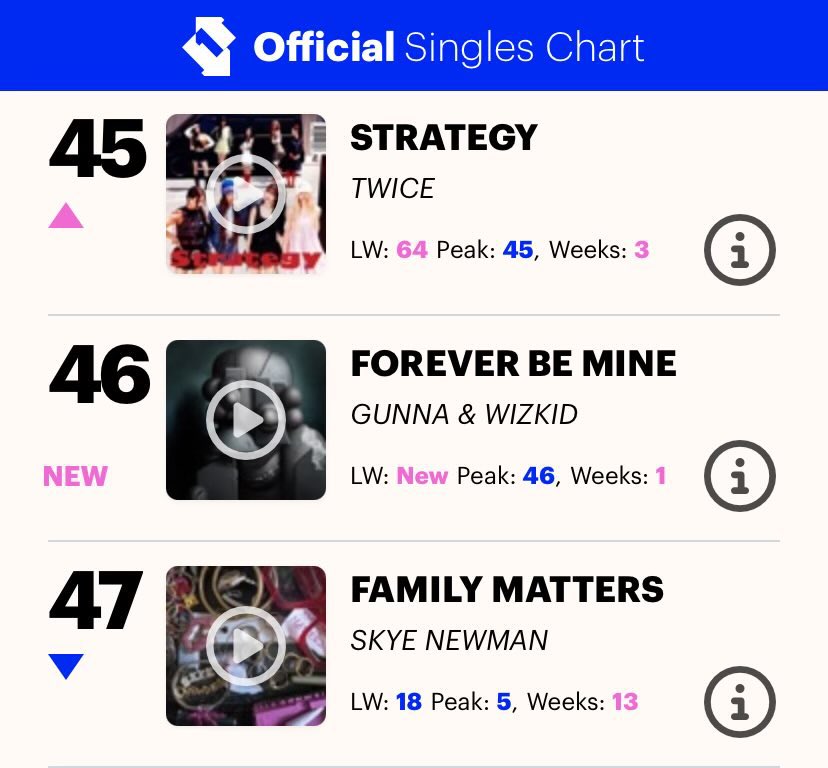This screenshot has height=768, width=828.
Task: Open info for Family Matters
Action: coord(739,702)
